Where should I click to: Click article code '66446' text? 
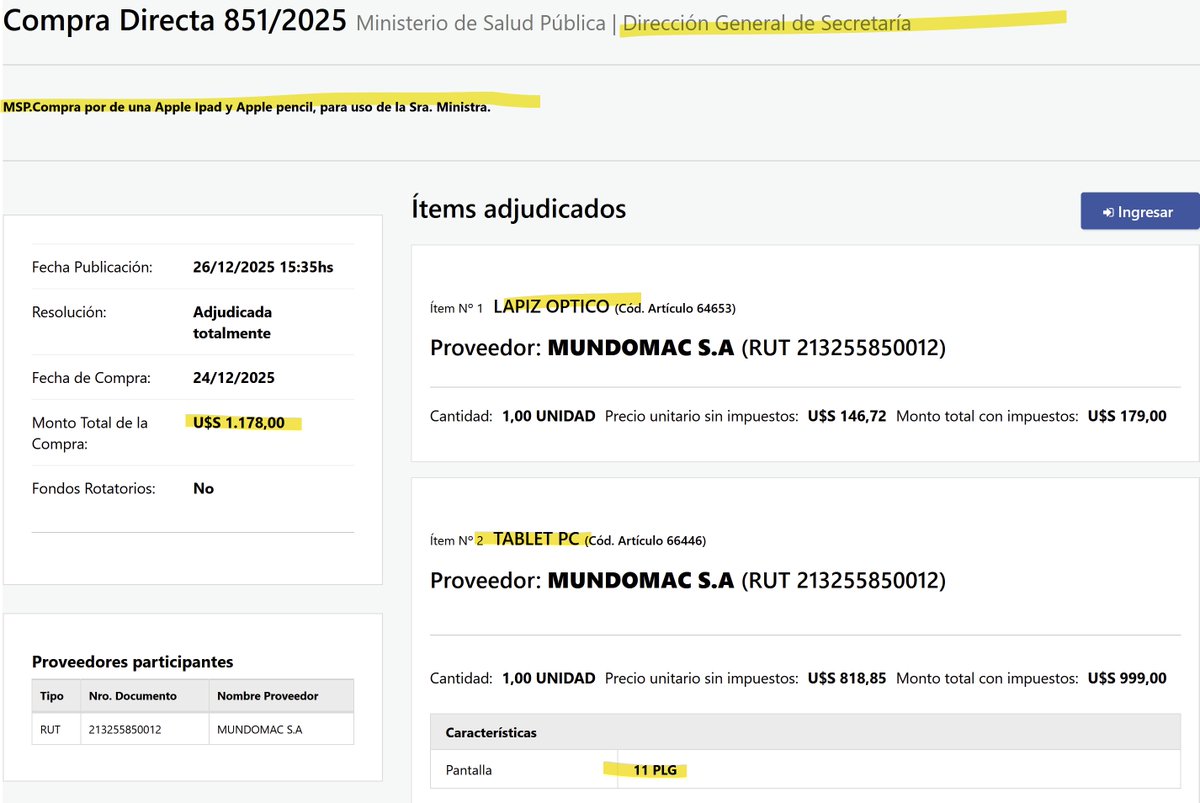pyautogui.click(x=685, y=541)
